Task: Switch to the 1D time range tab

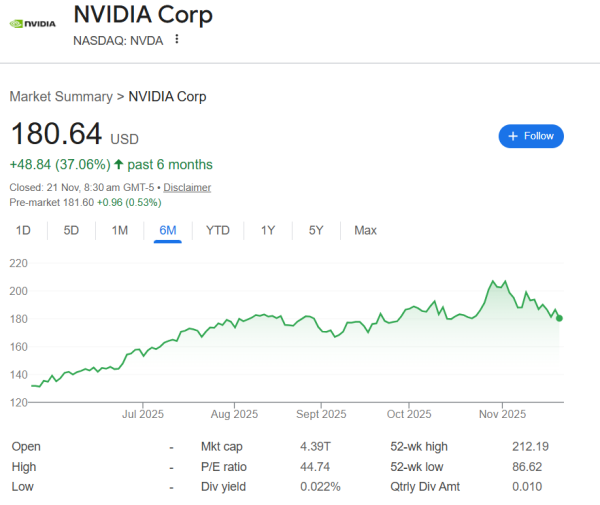Action: [x=23, y=230]
